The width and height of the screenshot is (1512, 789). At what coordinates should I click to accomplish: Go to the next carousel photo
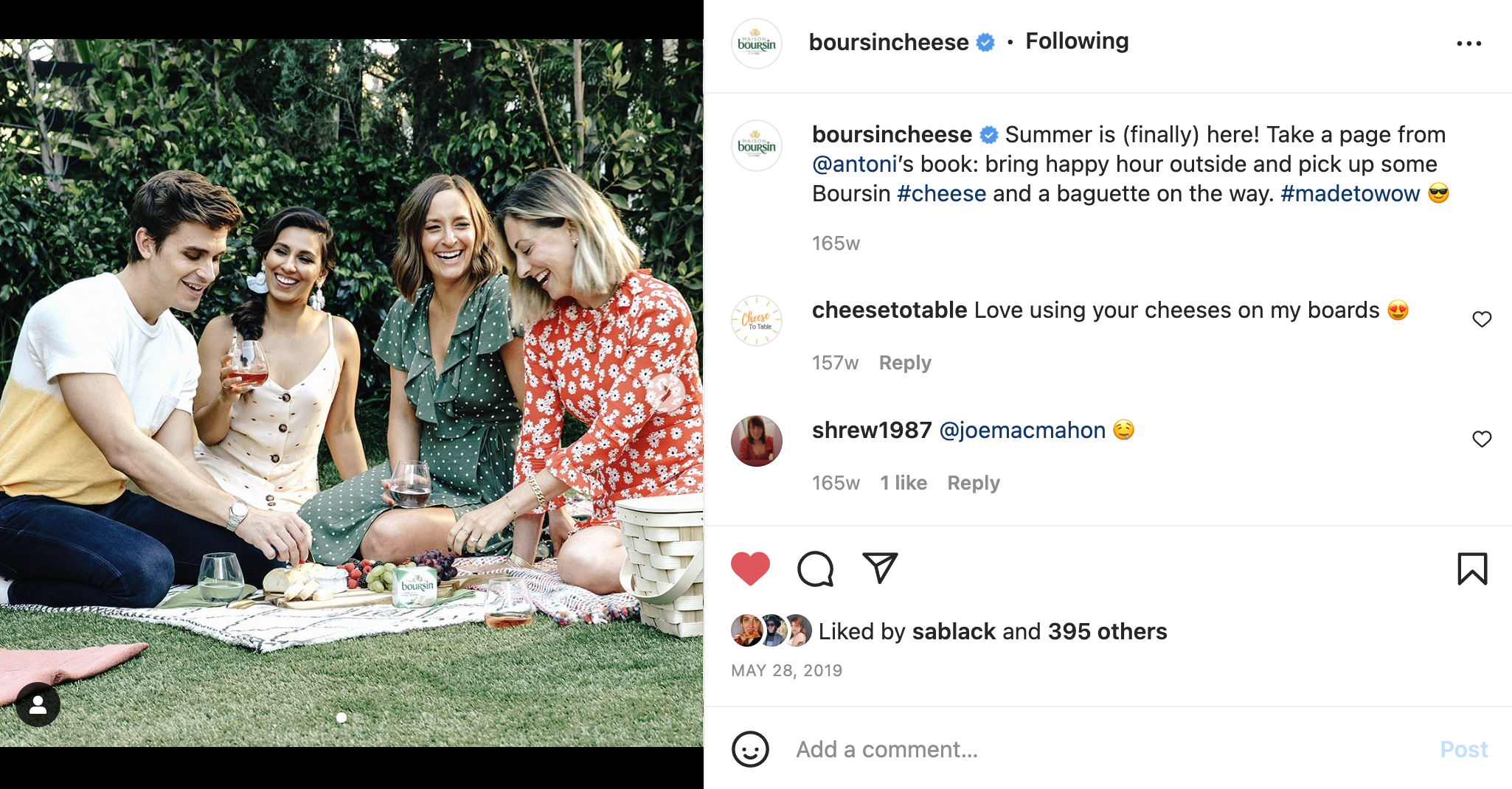coord(665,392)
